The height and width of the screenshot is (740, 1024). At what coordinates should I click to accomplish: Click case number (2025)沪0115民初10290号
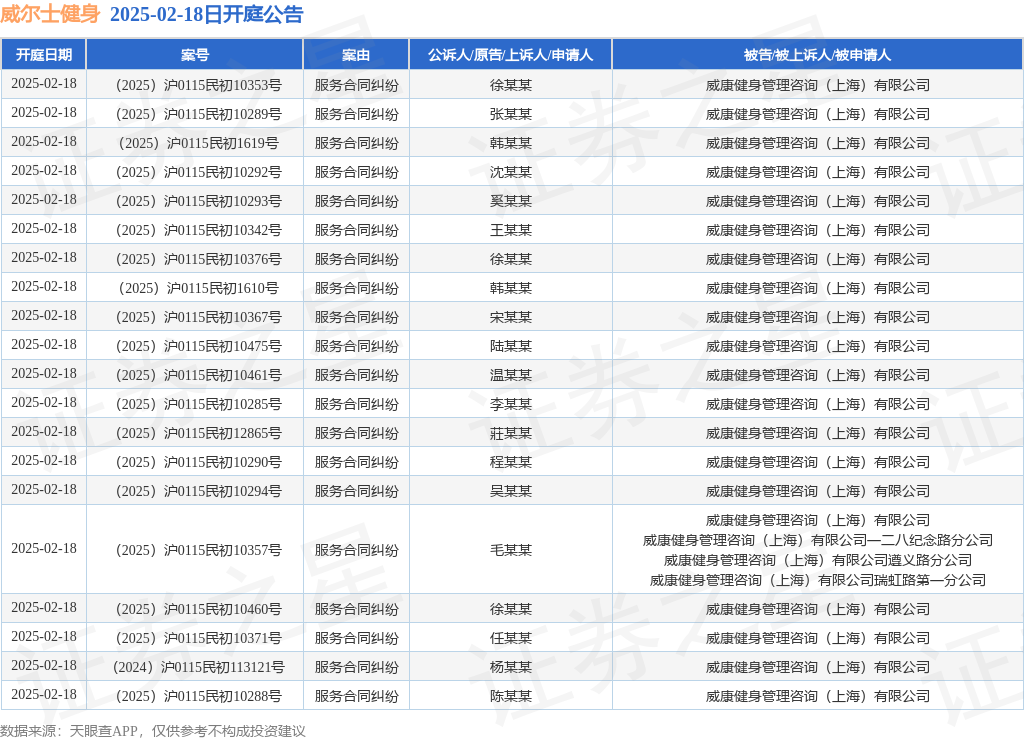pos(199,462)
